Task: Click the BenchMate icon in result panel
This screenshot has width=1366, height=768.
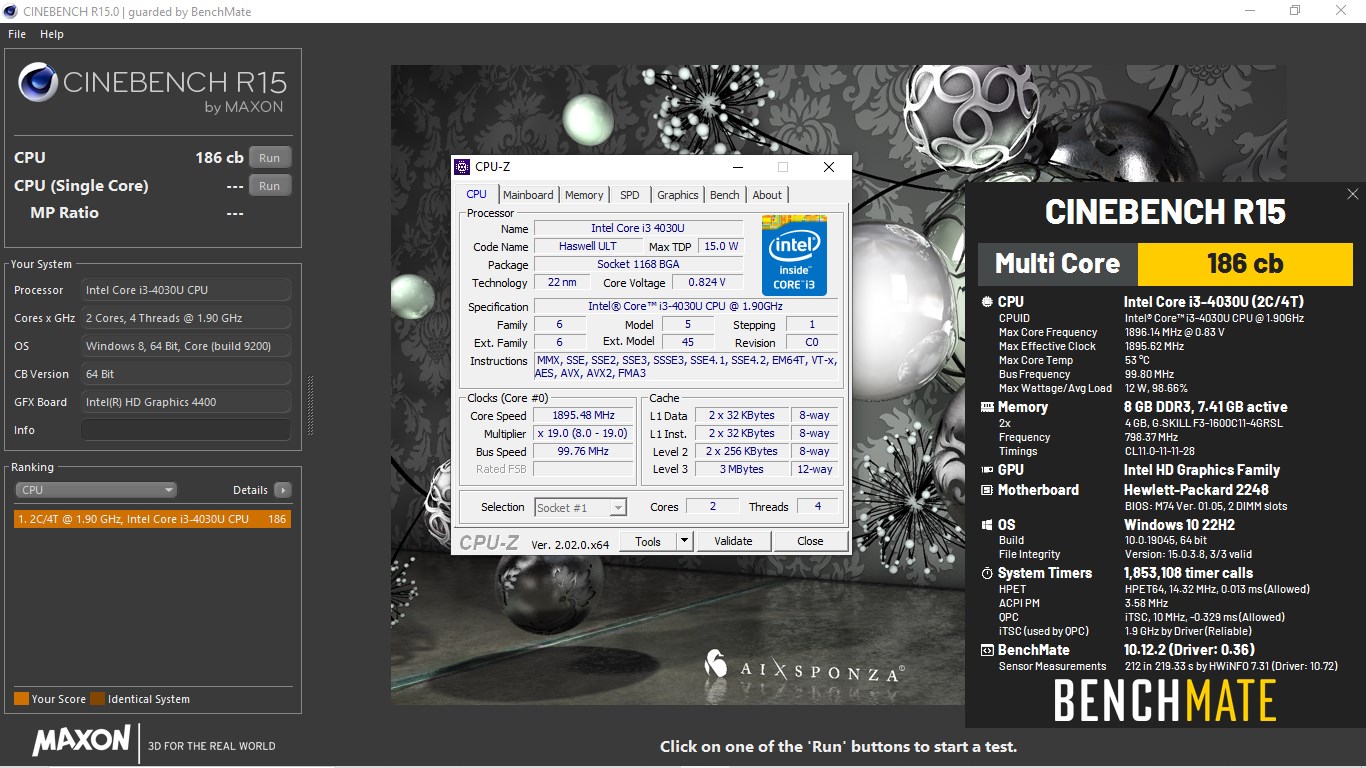Action: point(987,650)
